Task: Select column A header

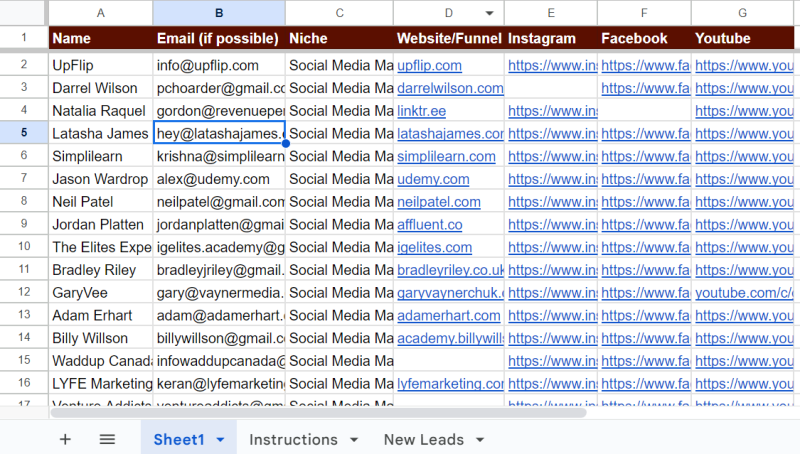Action: [101, 13]
